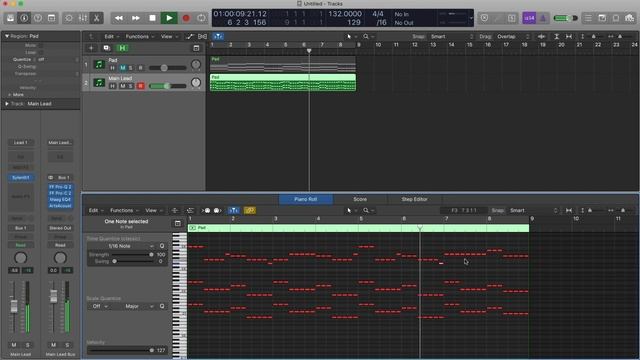Open Tracks area Snap Smart dropdown
640x360 pixels.
coord(451,36)
